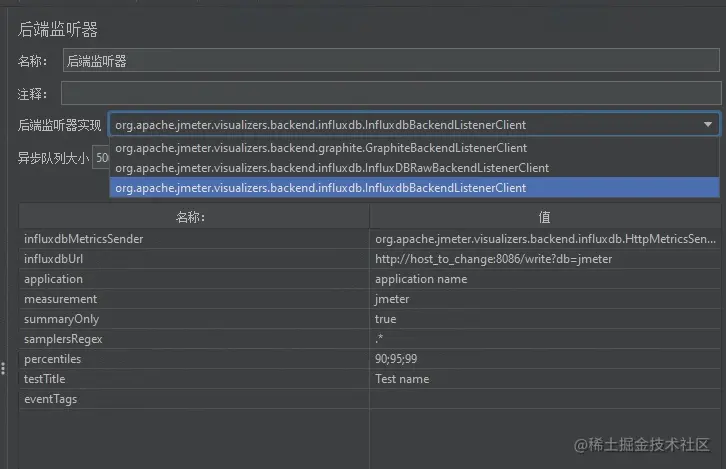This screenshot has height=469, width=726.
Task: Click the 名称 table column header
Action: tap(194, 216)
